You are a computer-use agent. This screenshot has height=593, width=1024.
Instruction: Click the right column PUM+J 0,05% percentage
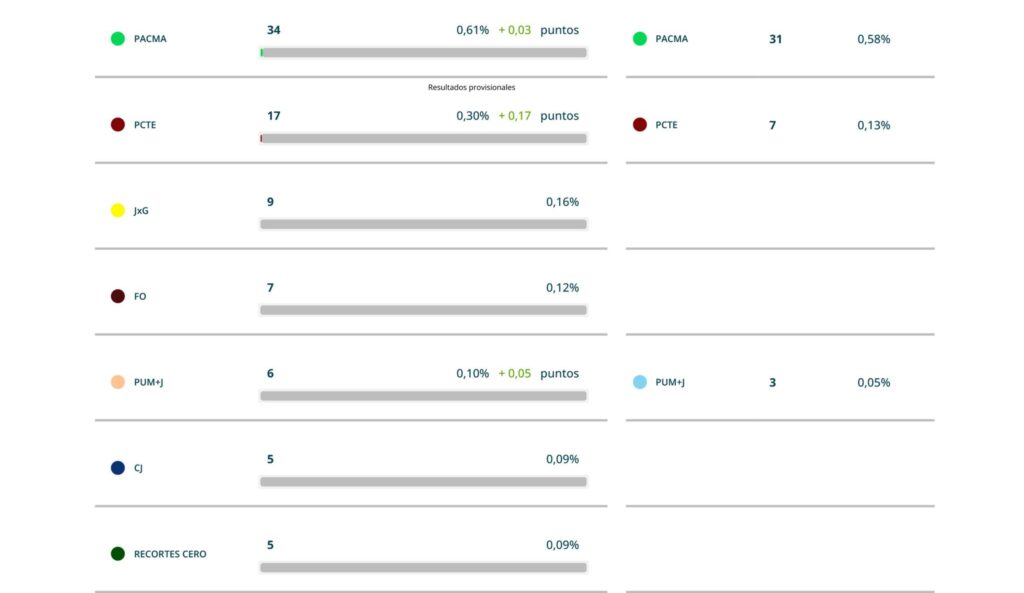[x=874, y=382]
